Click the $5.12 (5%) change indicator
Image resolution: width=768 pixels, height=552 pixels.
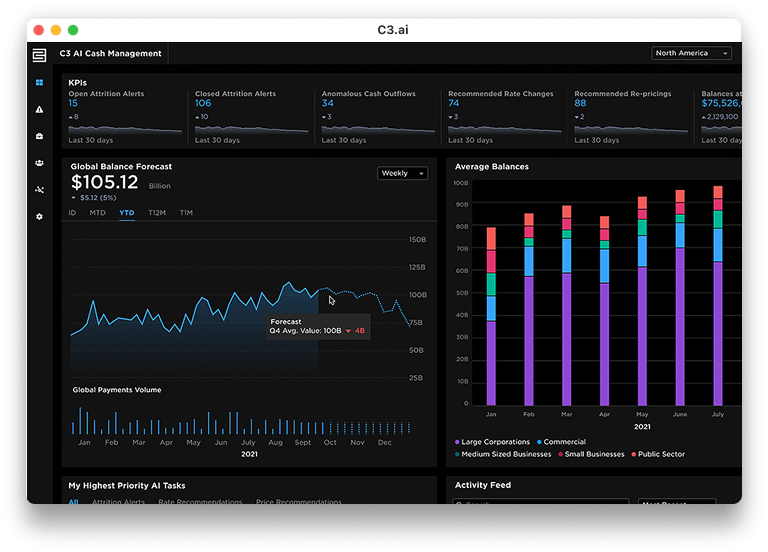[94, 198]
